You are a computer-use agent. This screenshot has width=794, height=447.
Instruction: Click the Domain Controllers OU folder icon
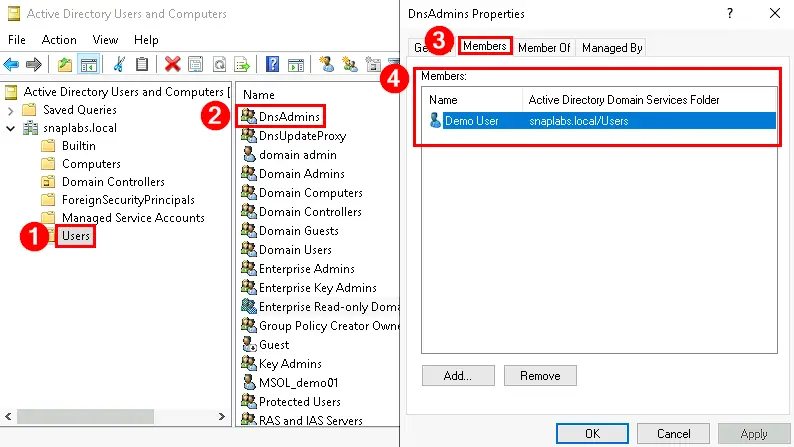pos(48,181)
